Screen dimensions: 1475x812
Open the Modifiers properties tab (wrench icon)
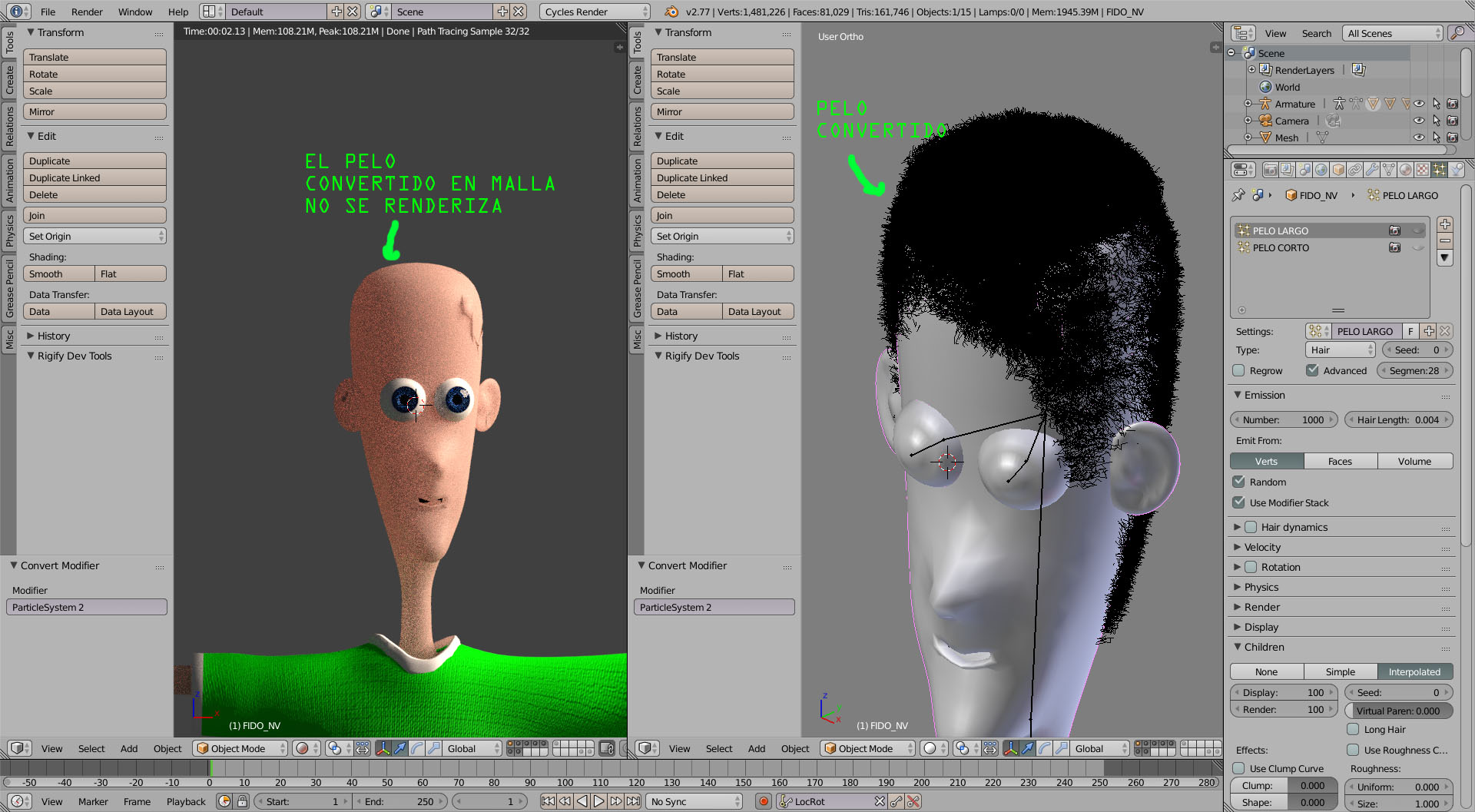(1371, 170)
